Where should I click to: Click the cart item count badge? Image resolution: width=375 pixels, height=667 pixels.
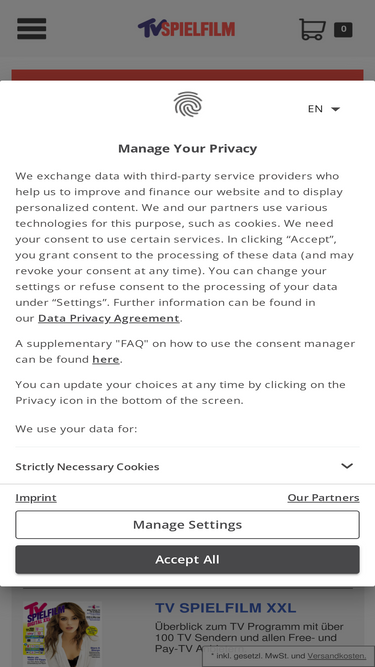tap(343, 29)
